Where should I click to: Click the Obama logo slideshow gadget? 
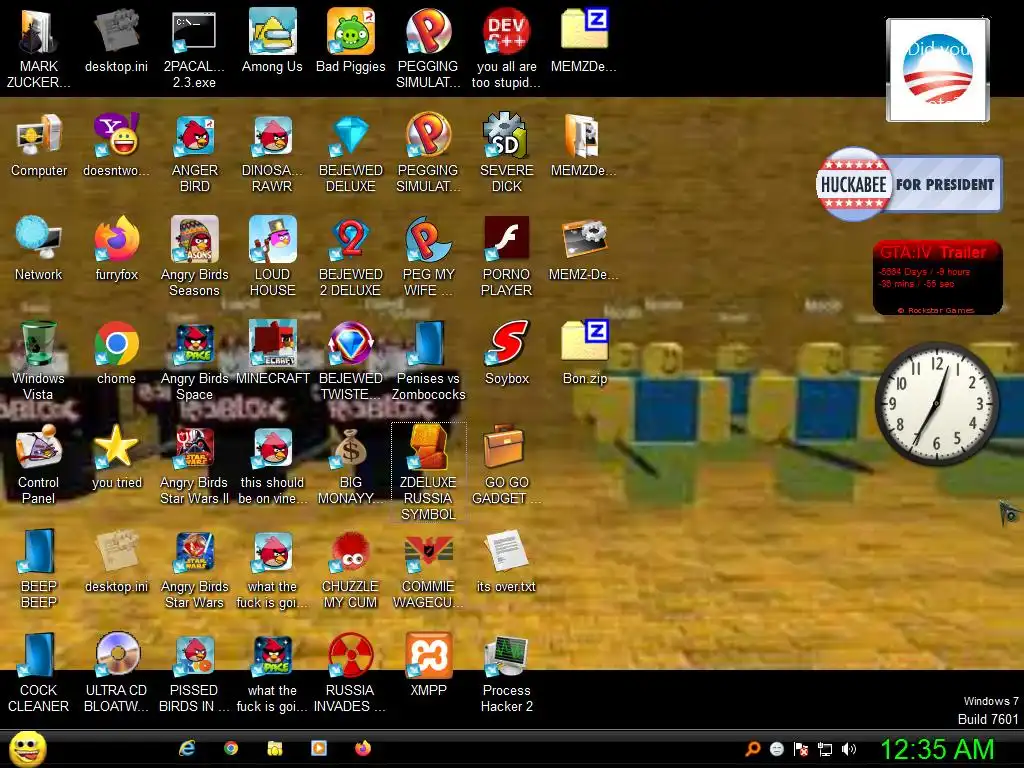point(937,69)
